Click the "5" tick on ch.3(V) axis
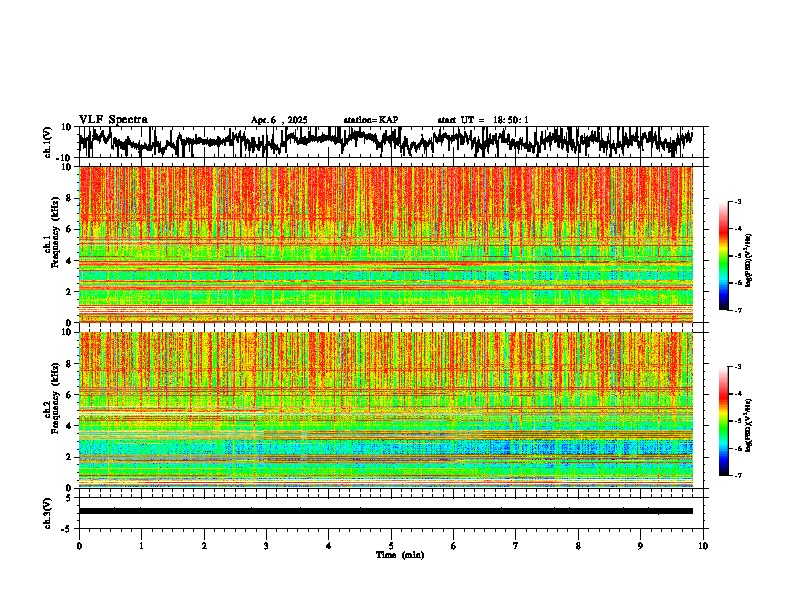This screenshot has height=612, width=792. [x=69, y=498]
